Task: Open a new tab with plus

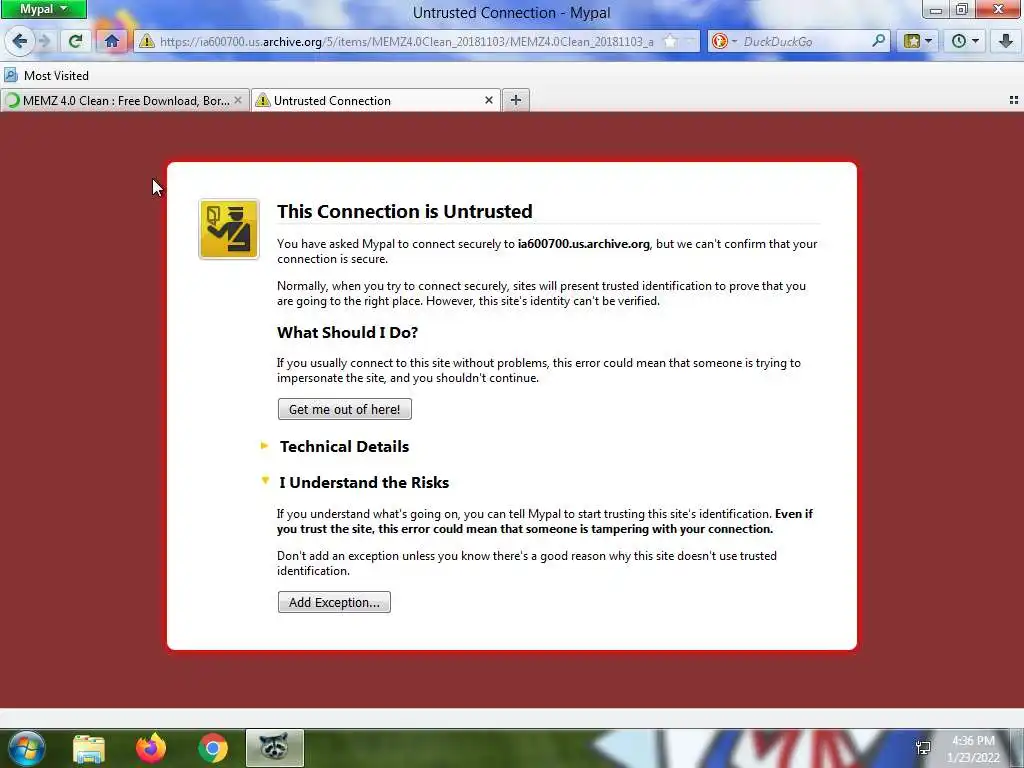Action: (x=515, y=100)
